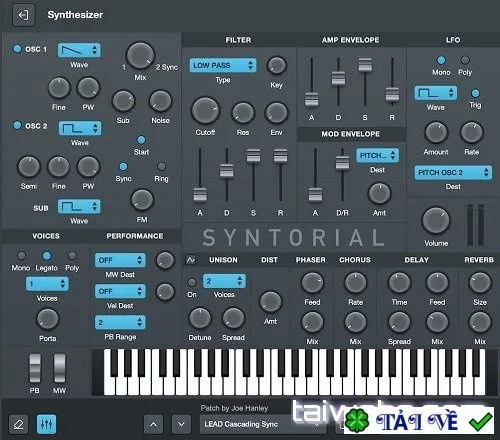Image resolution: width=500 pixels, height=440 pixels.
Task: Open the Vel Dest dropdown
Action: tap(120, 291)
